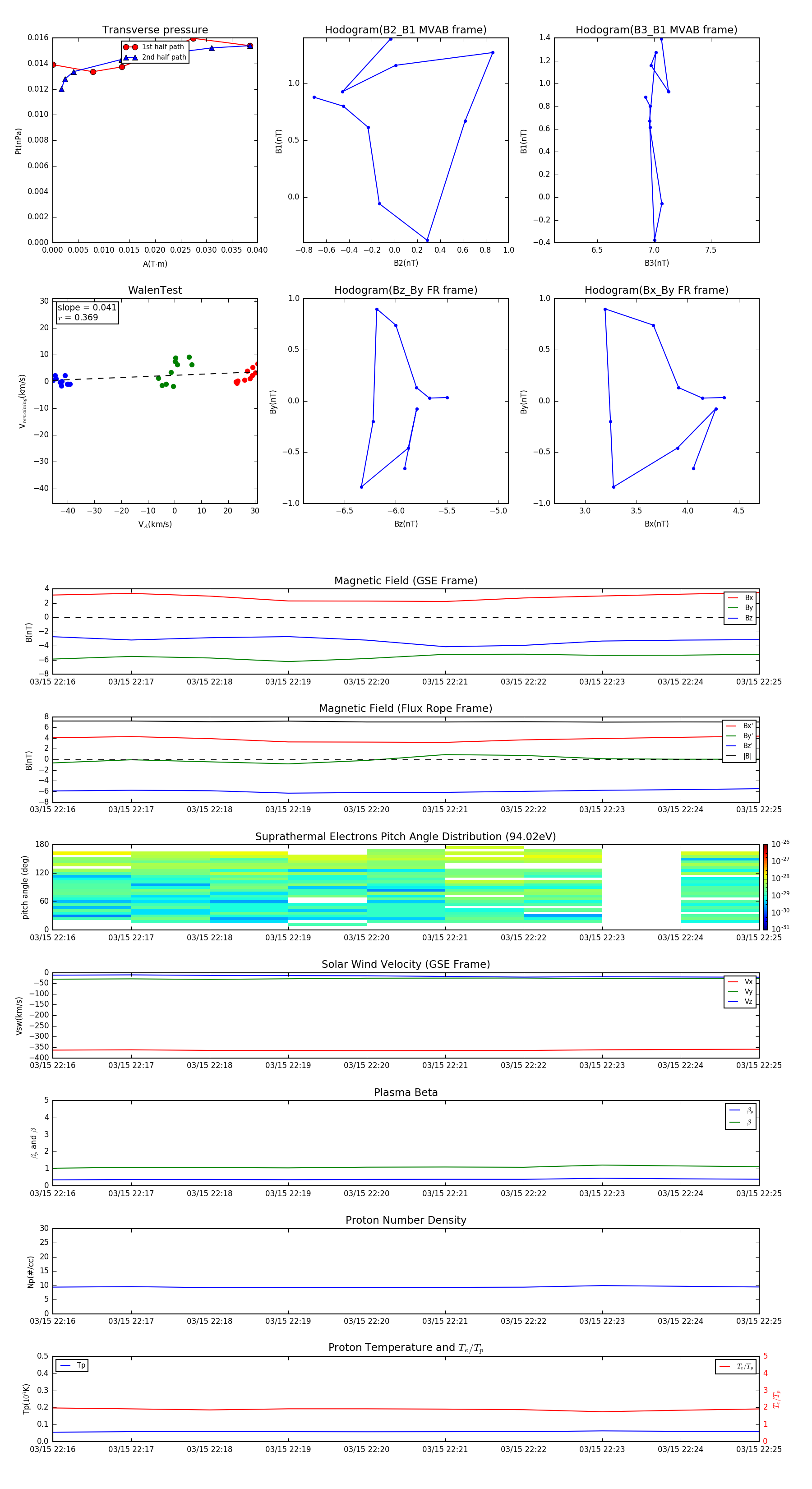The height and width of the screenshot is (1489, 812).
Task: Click the 'slope = 0.041' annotation
Action: [x=87, y=308]
